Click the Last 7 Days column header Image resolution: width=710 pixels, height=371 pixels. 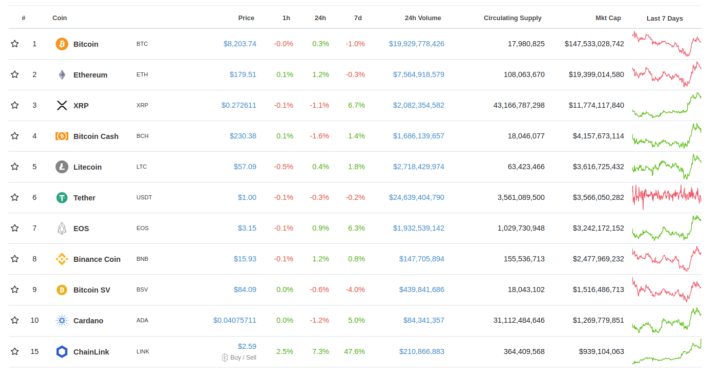click(664, 19)
